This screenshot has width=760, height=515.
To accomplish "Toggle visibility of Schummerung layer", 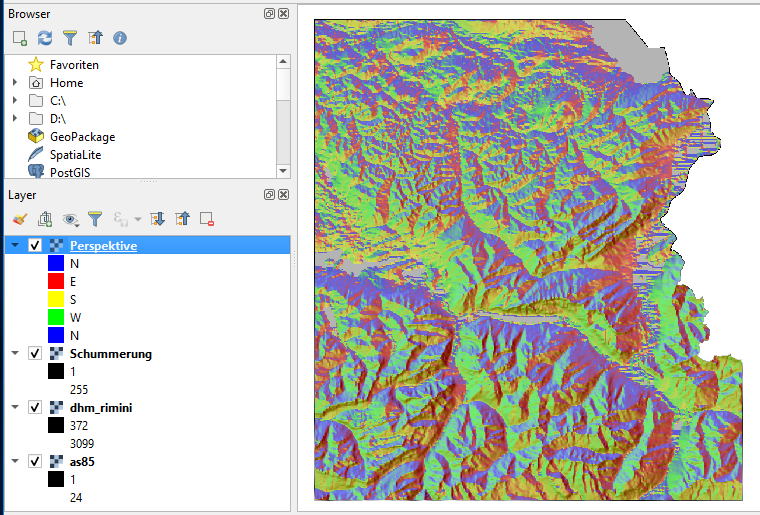I will pos(35,354).
